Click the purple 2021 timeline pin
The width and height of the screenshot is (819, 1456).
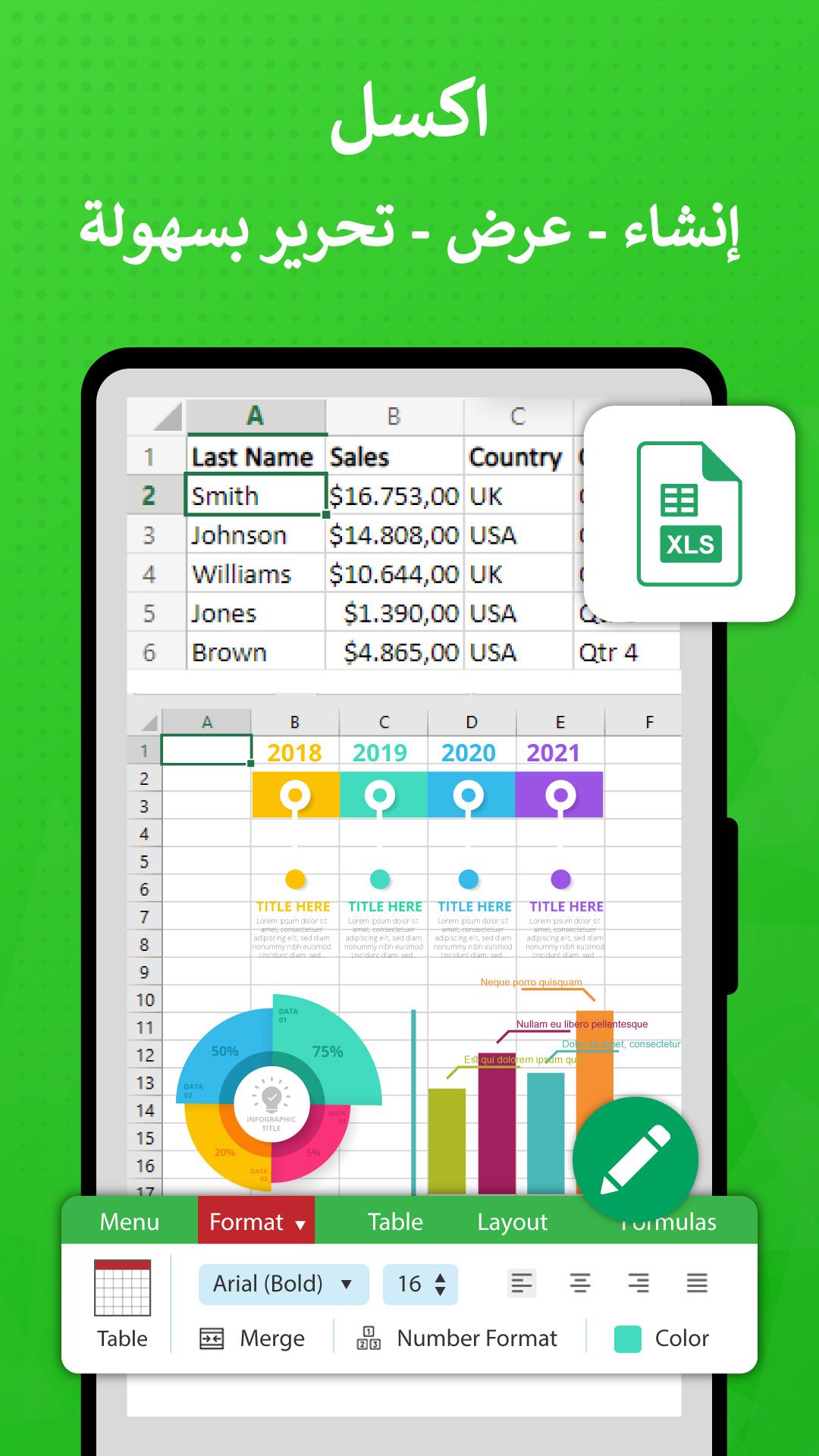[x=560, y=796]
